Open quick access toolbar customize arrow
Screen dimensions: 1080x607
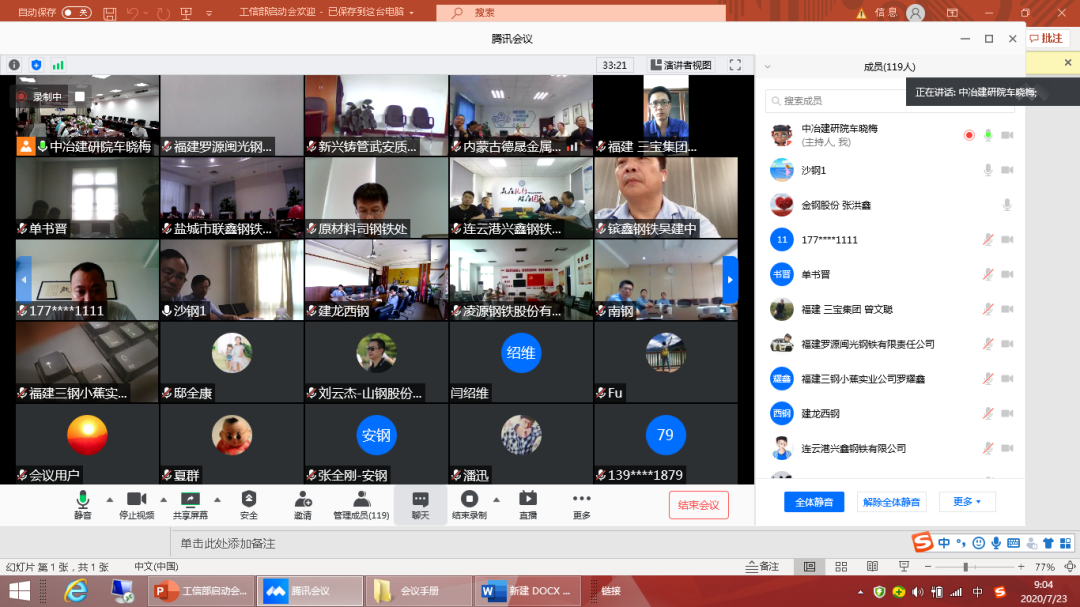pyautogui.click(x=209, y=12)
